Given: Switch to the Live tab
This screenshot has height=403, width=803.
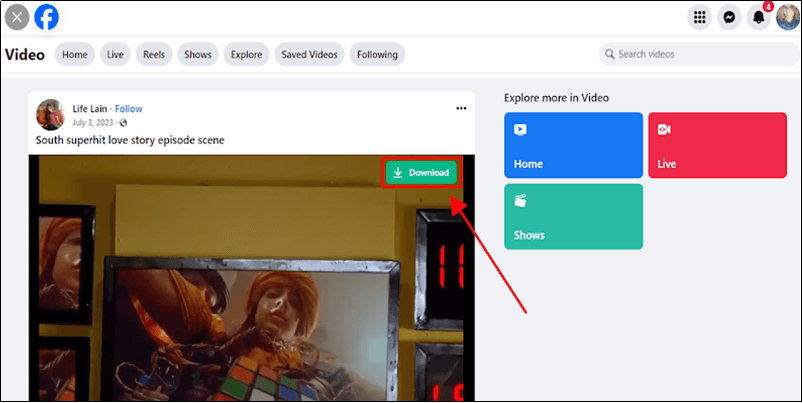Looking at the screenshot, I should pos(115,54).
